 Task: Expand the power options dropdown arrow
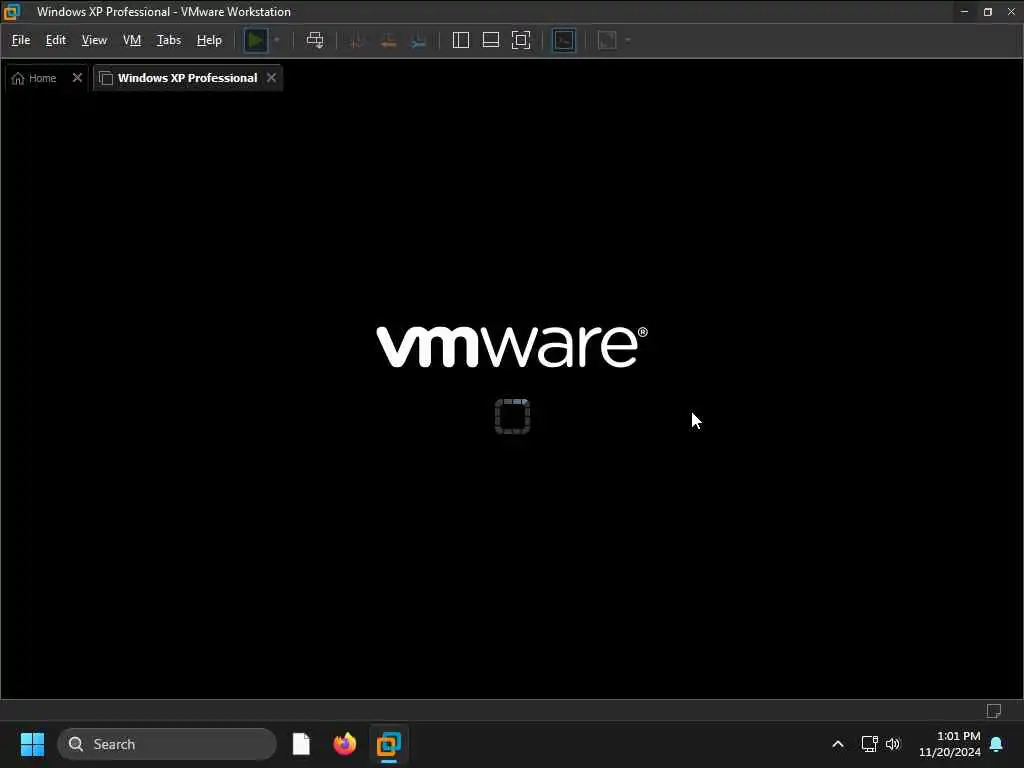(277, 40)
